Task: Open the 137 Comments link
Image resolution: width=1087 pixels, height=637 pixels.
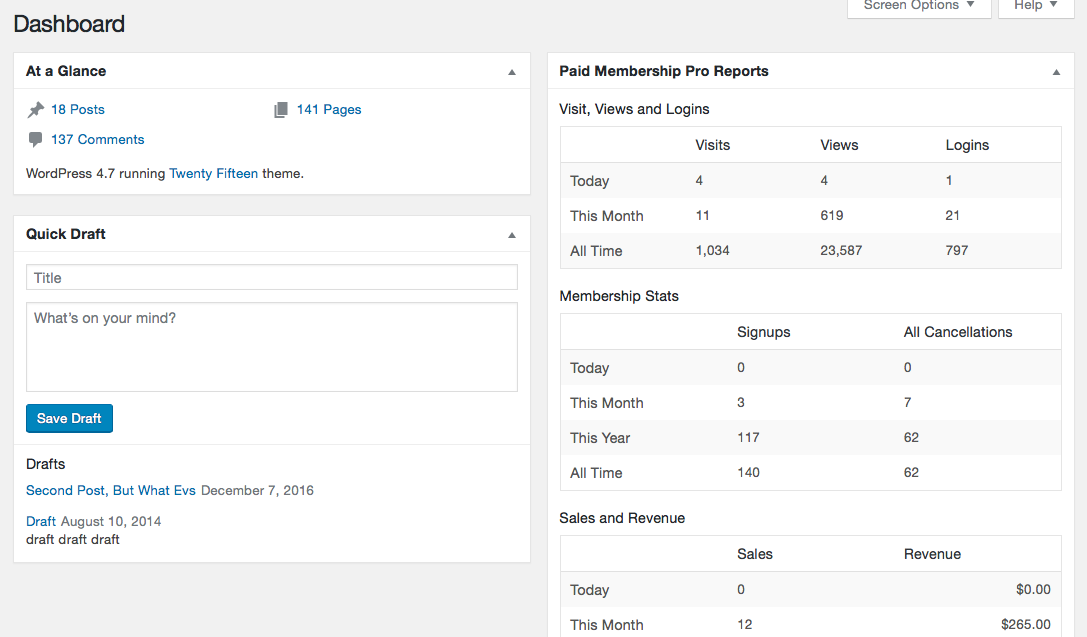Action: point(98,139)
